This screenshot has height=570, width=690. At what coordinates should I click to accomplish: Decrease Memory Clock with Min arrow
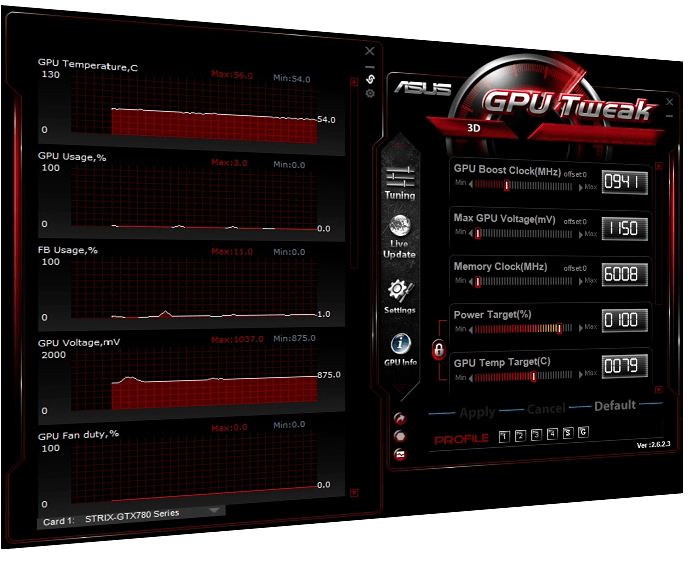tap(471, 281)
